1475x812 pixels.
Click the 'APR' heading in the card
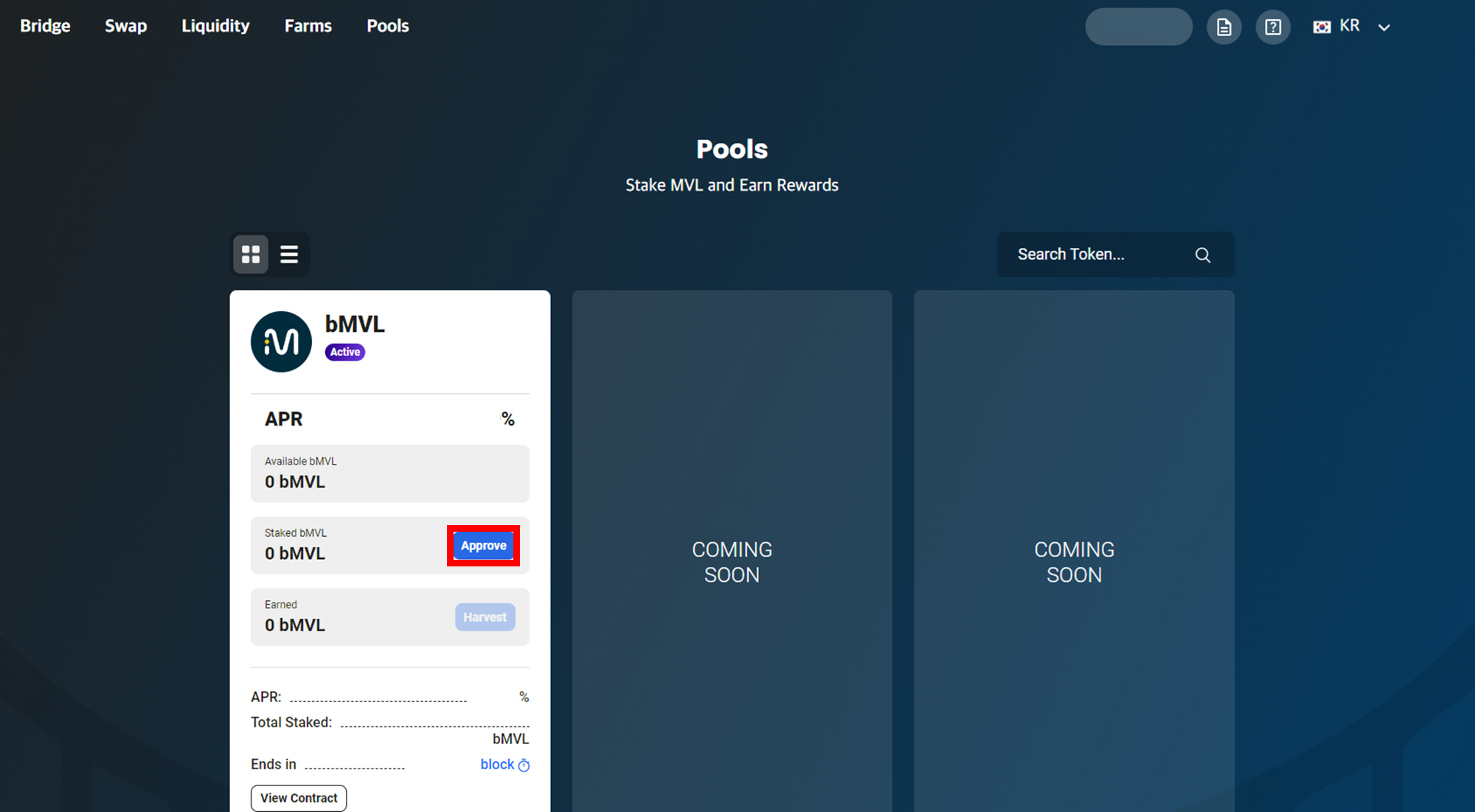pyautogui.click(x=284, y=419)
